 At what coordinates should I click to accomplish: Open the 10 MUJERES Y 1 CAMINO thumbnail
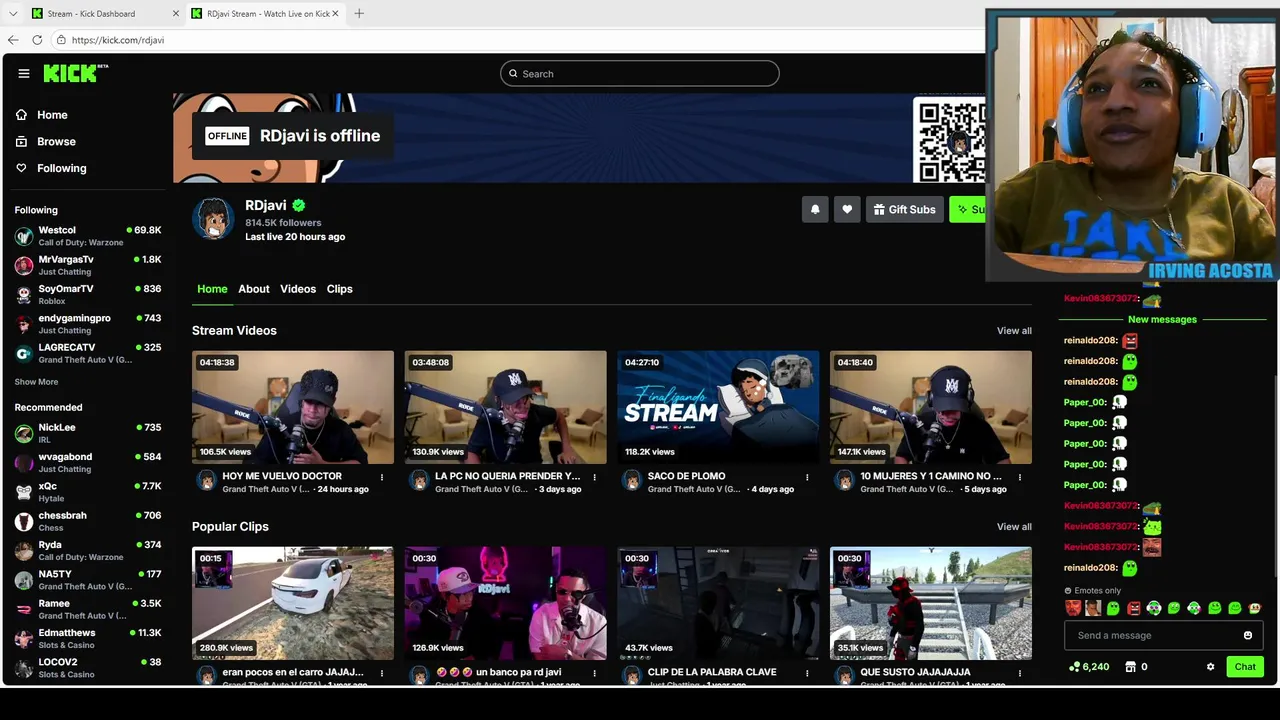pyautogui.click(x=930, y=407)
